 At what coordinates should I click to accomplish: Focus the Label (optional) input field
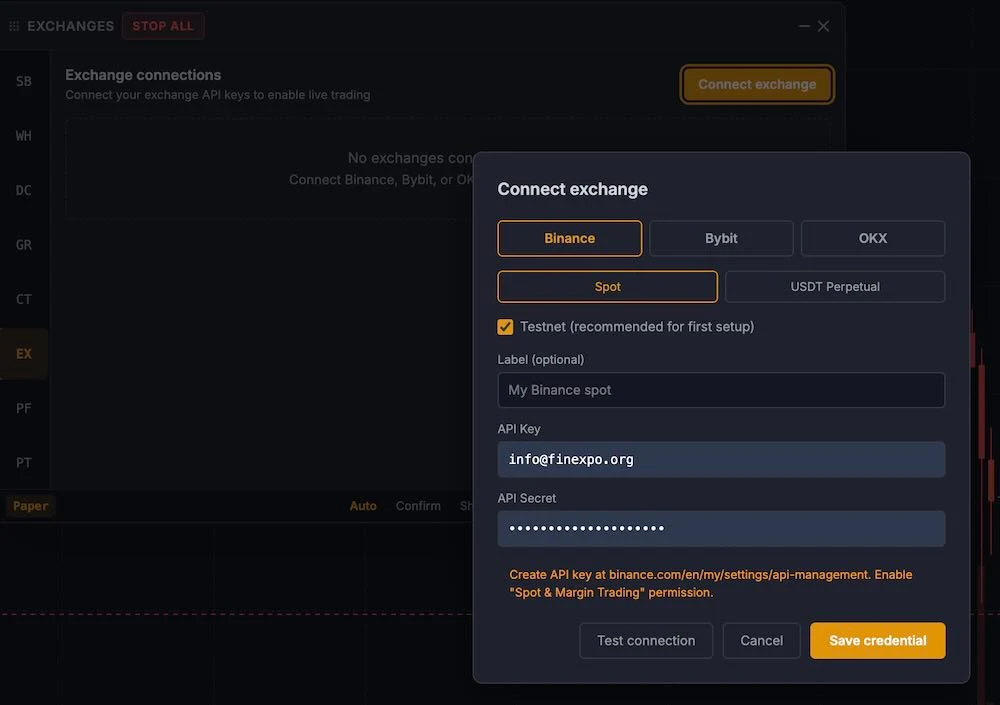coord(721,390)
